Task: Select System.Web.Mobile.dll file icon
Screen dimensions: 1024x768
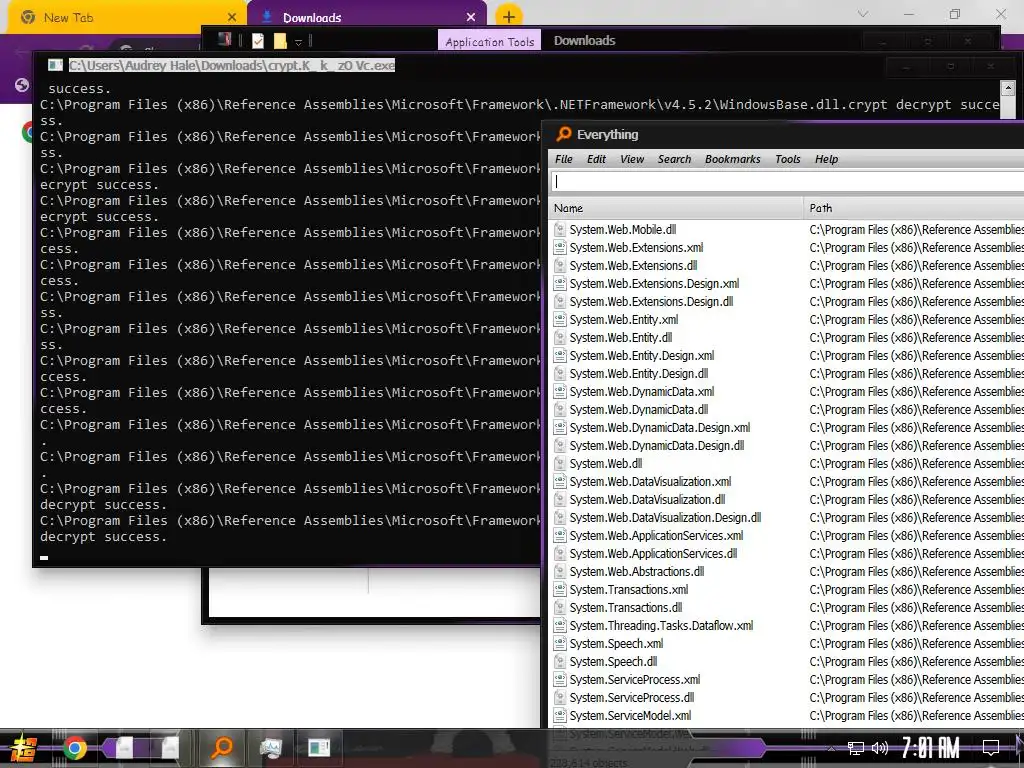Action: [x=560, y=229]
